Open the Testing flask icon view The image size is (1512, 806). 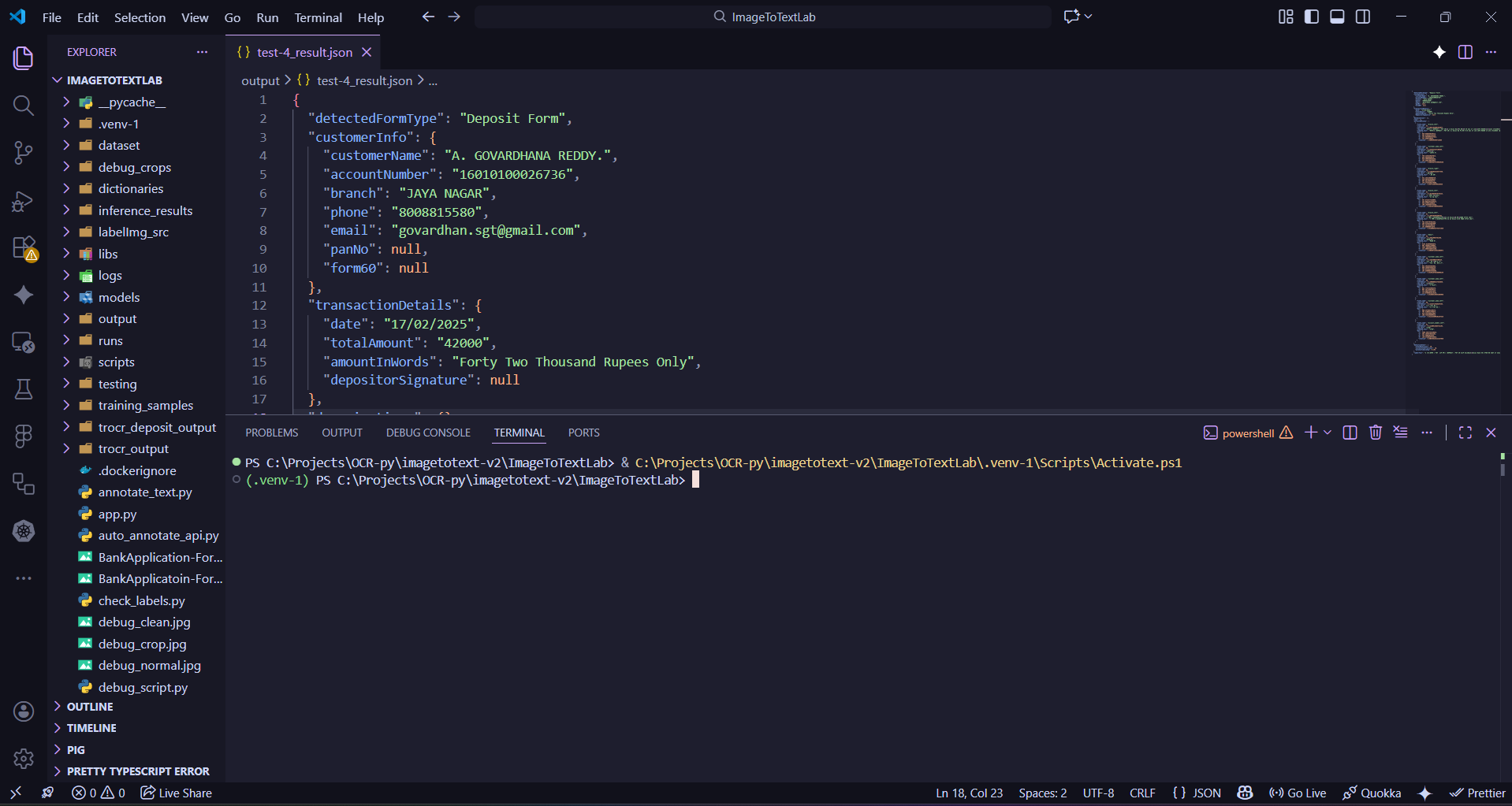point(24,389)
